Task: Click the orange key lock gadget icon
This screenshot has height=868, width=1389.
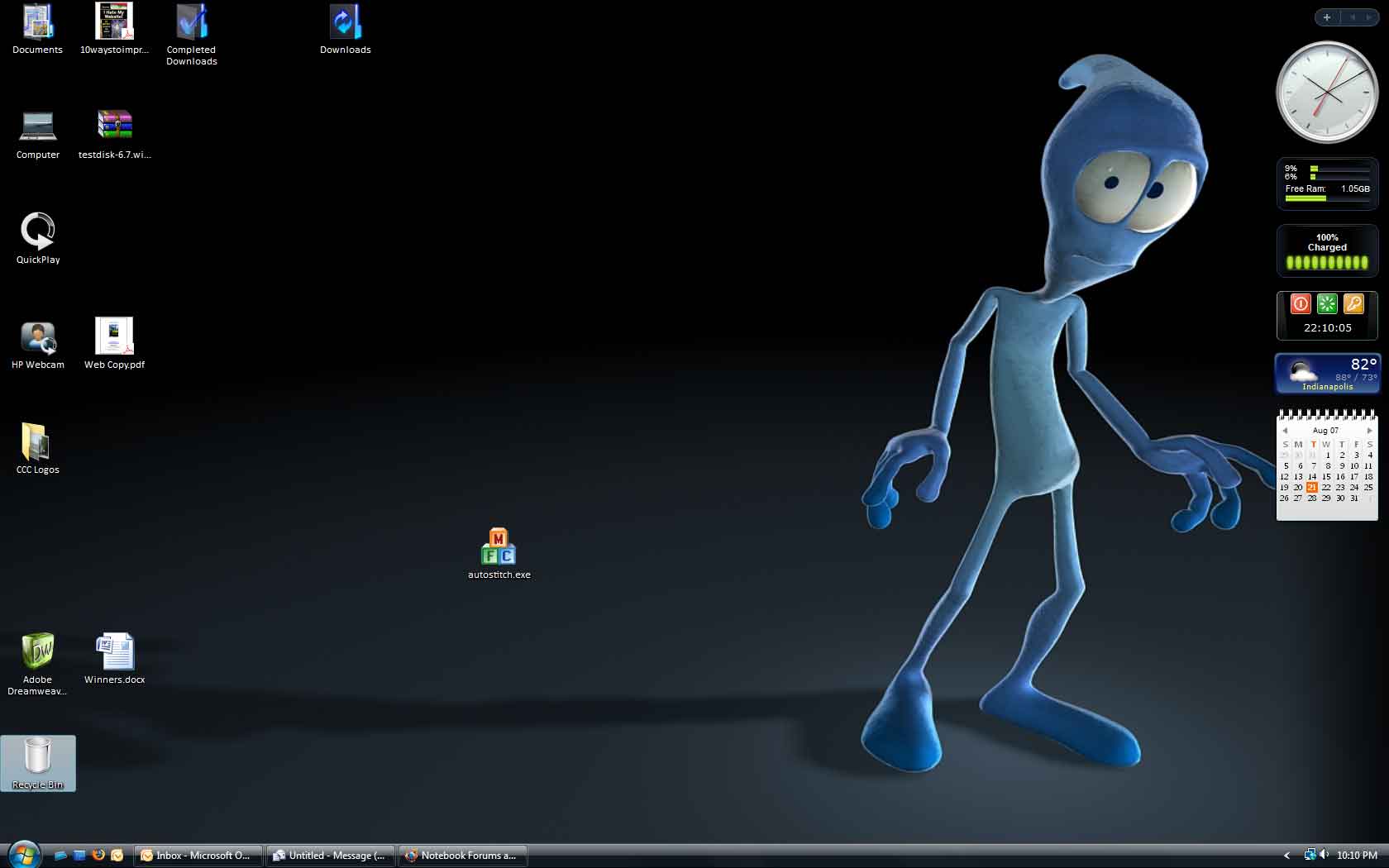Action: click(1353, 304)
